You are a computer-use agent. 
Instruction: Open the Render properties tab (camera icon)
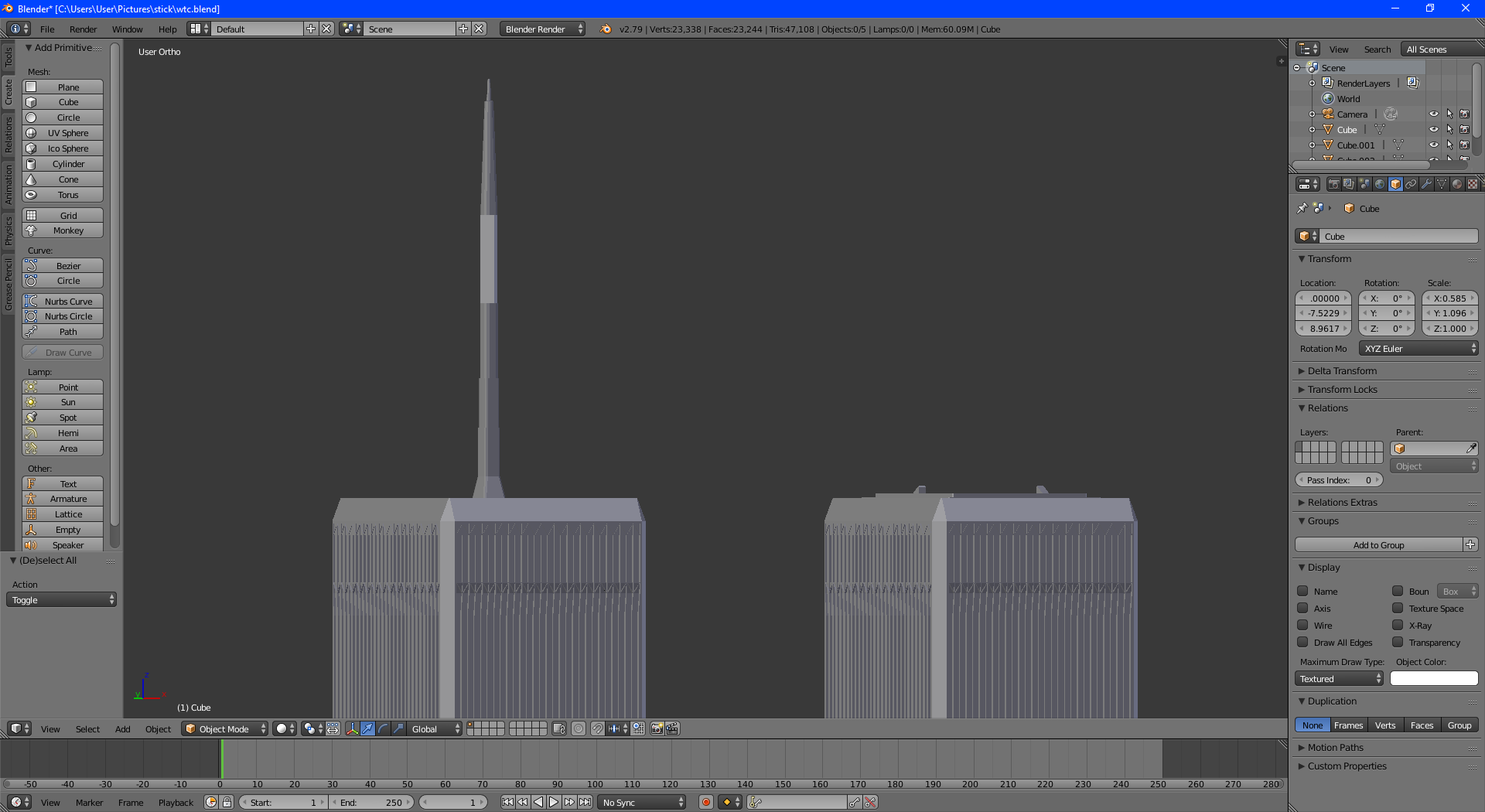click(1333, 184)
